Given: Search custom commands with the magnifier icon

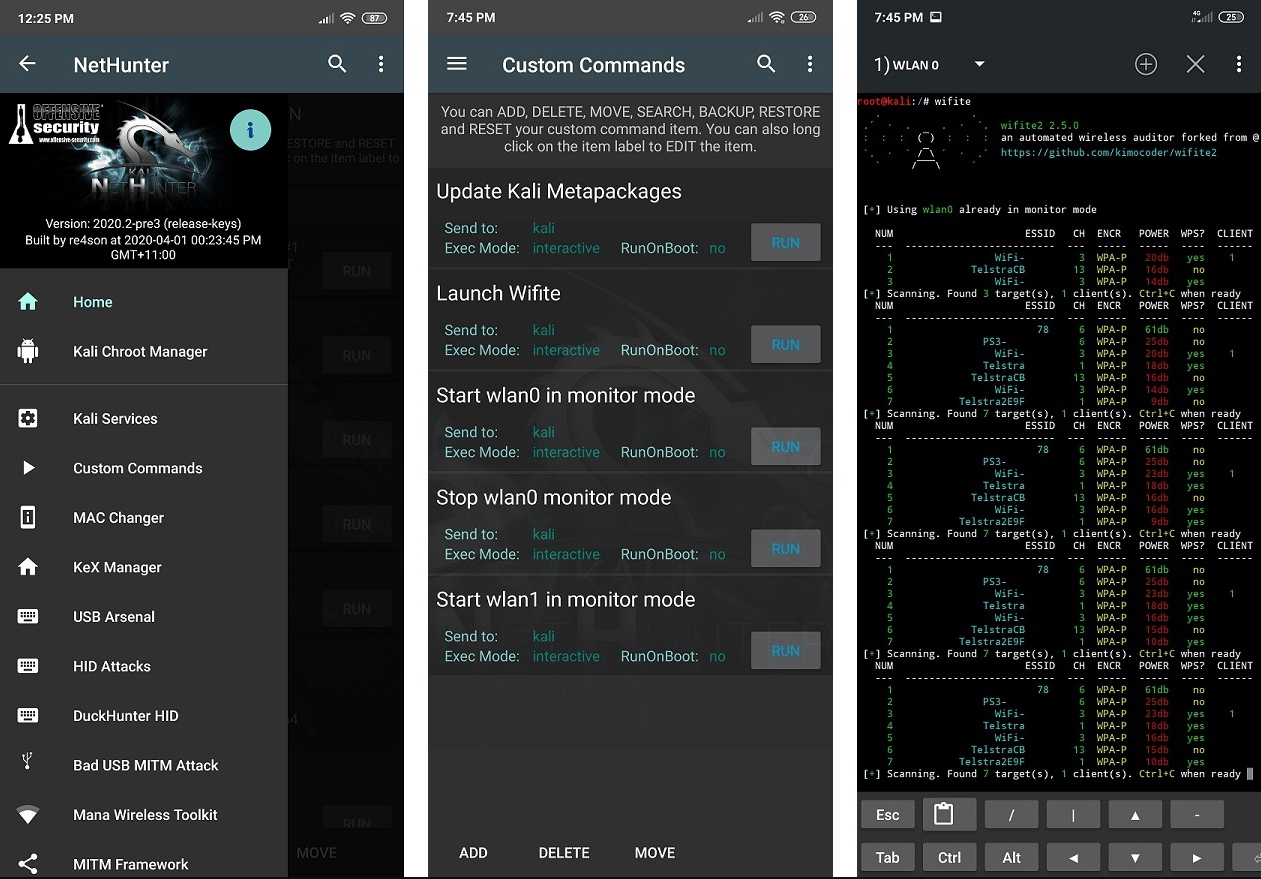Looking at the screenshot, I should point(766,64).
